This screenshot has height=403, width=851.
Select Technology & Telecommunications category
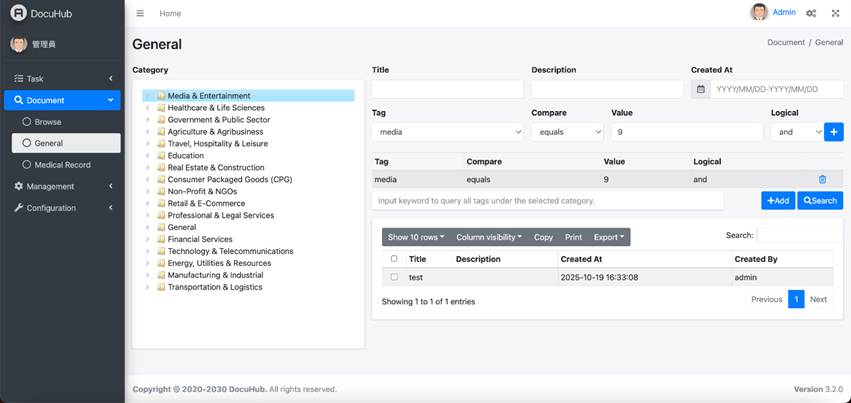[x=230, y=251]
